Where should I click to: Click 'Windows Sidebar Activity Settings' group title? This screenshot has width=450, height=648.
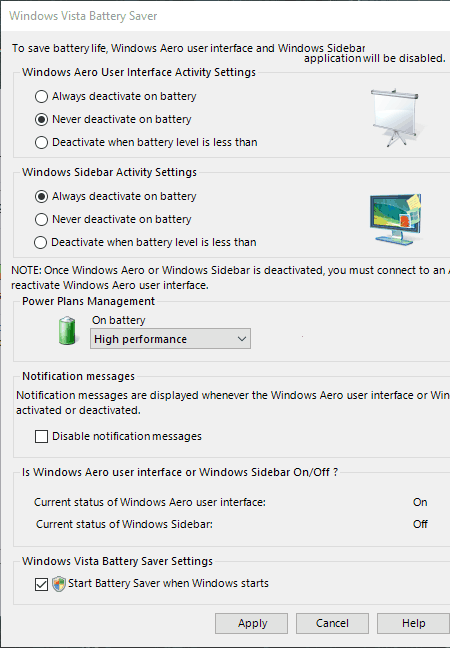coord(110,172)
